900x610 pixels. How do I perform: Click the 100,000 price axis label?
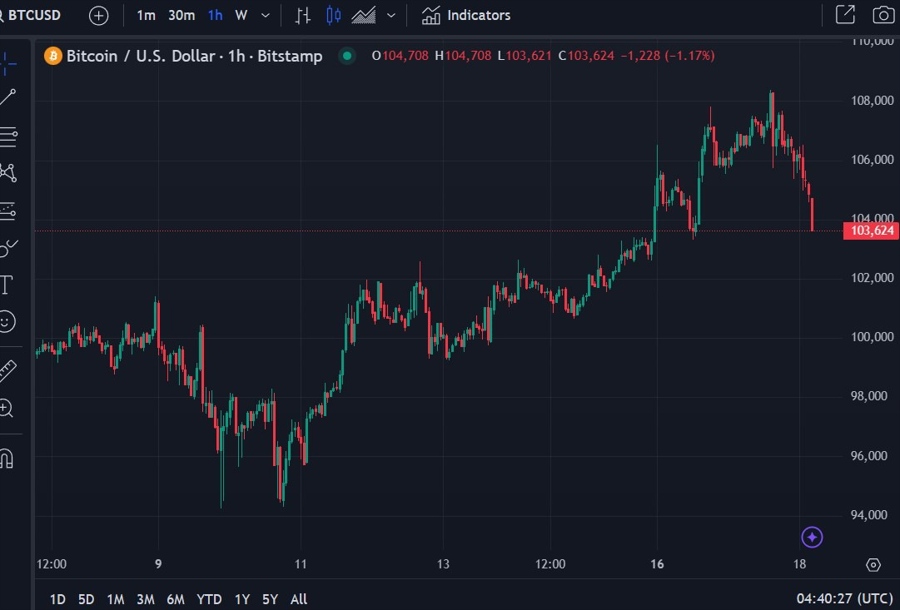(872, 337)
